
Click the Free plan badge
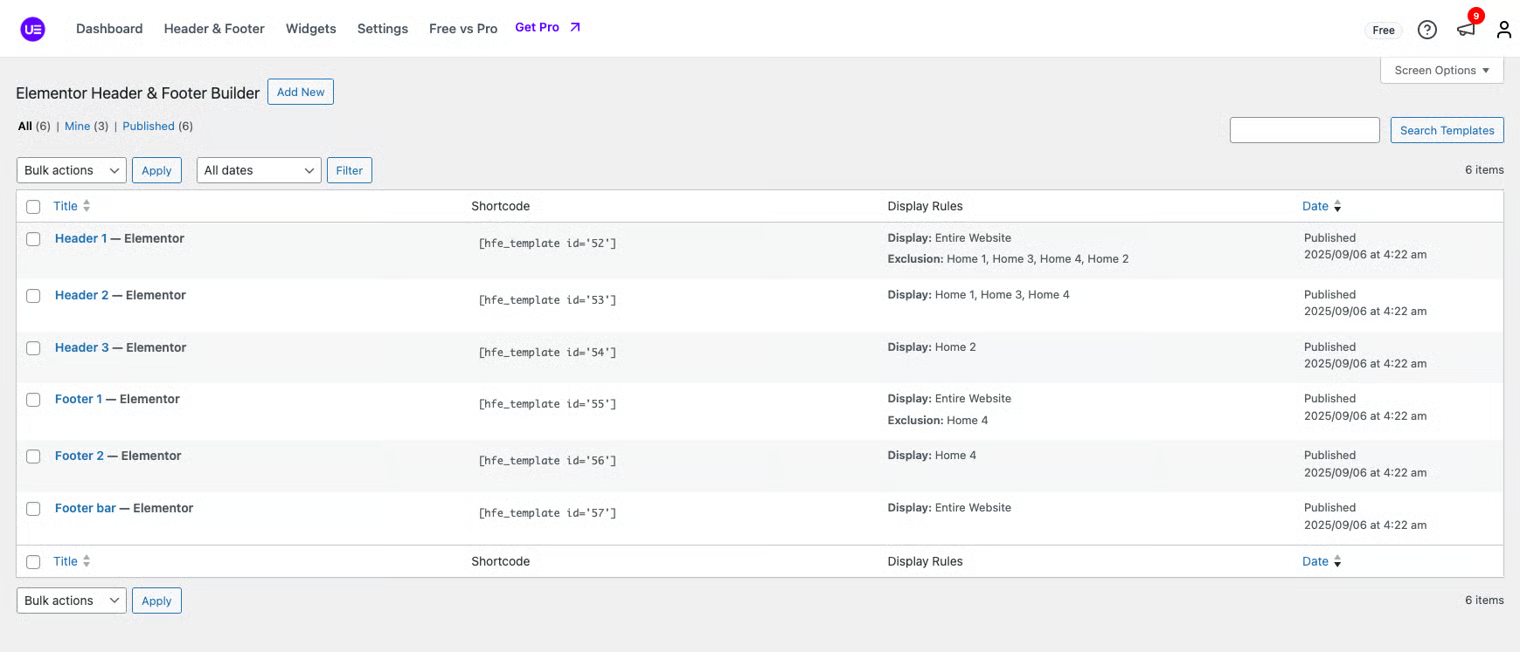point(1383,30)
